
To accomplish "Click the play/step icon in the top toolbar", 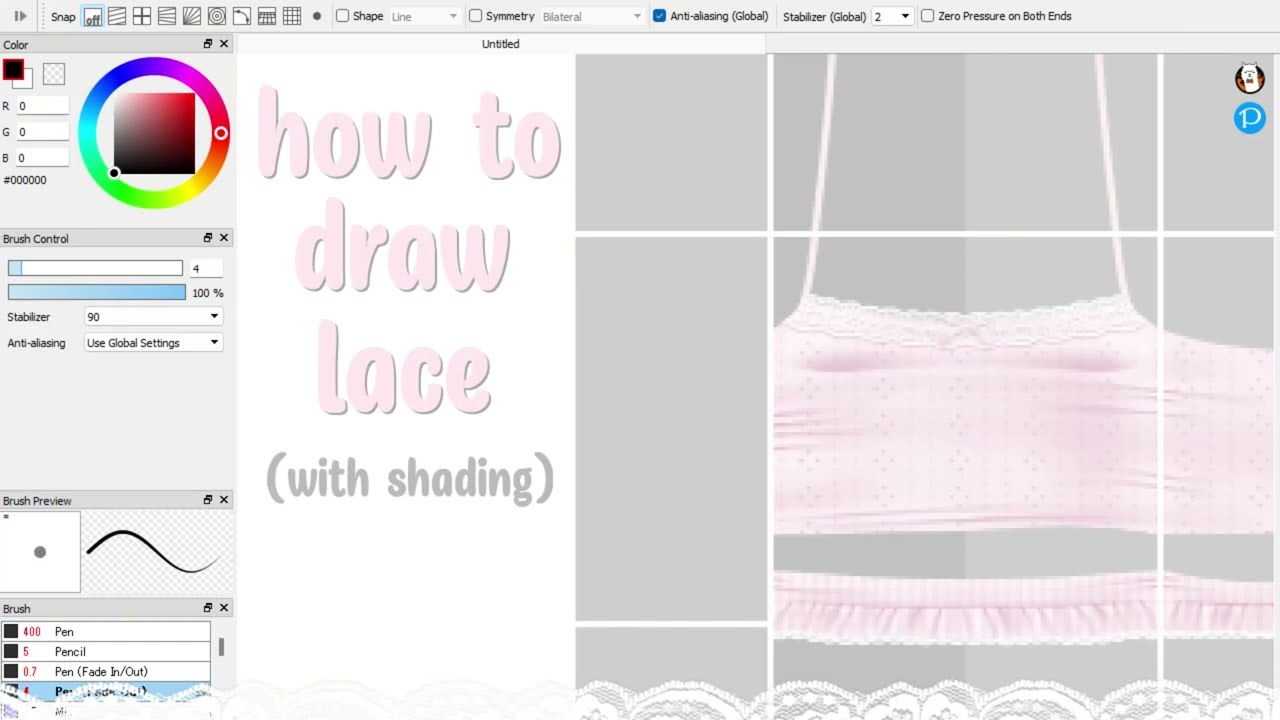I will [x=20, y=16].
